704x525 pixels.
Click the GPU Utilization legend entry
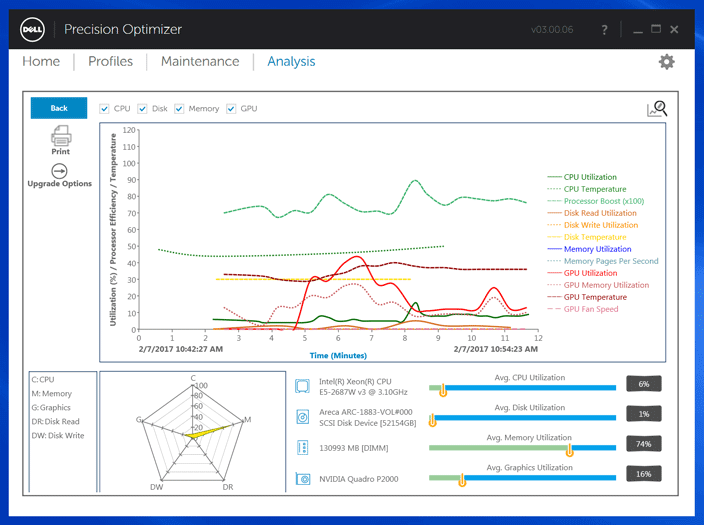pos(582,273)
